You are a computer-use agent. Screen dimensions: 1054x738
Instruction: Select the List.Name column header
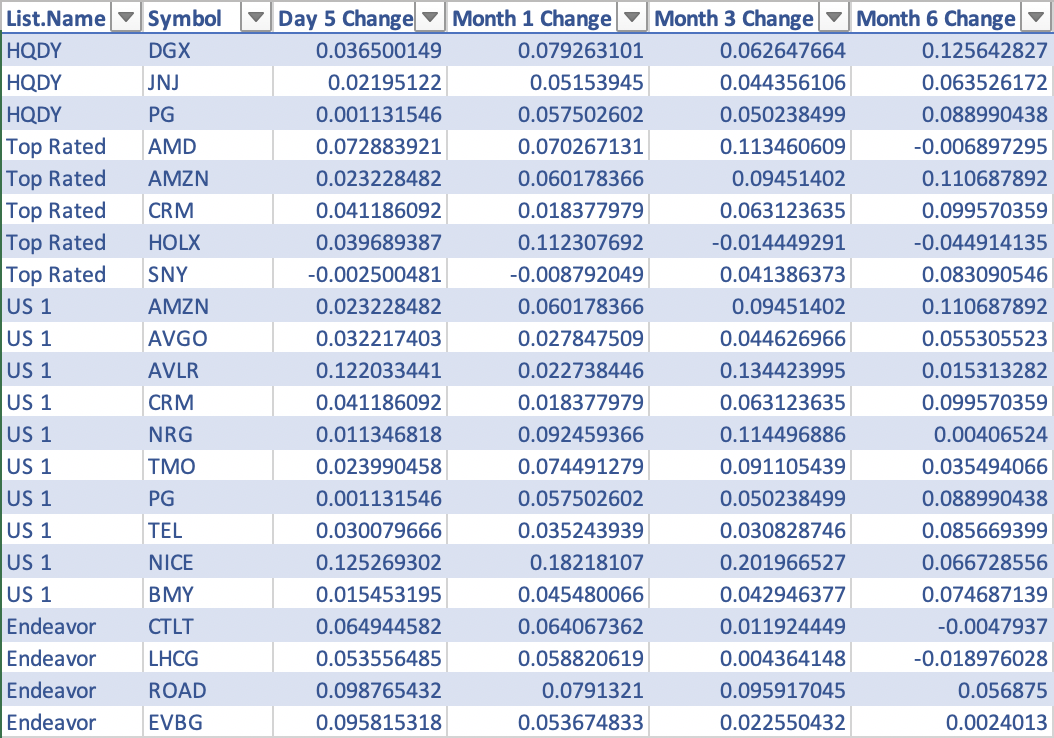pyautogui.click(x=55, y=18)
